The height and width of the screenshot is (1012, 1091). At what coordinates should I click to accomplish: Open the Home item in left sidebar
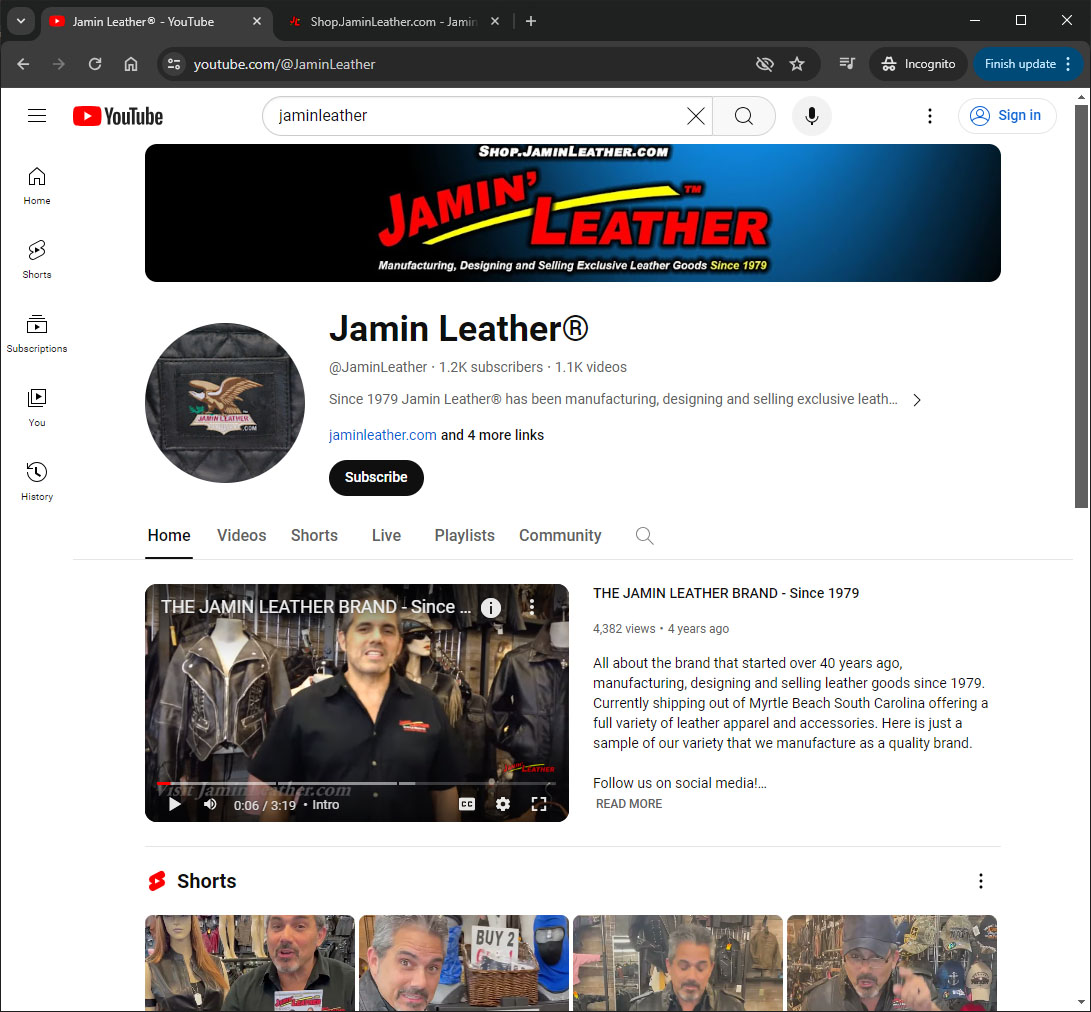pos(37,186)
